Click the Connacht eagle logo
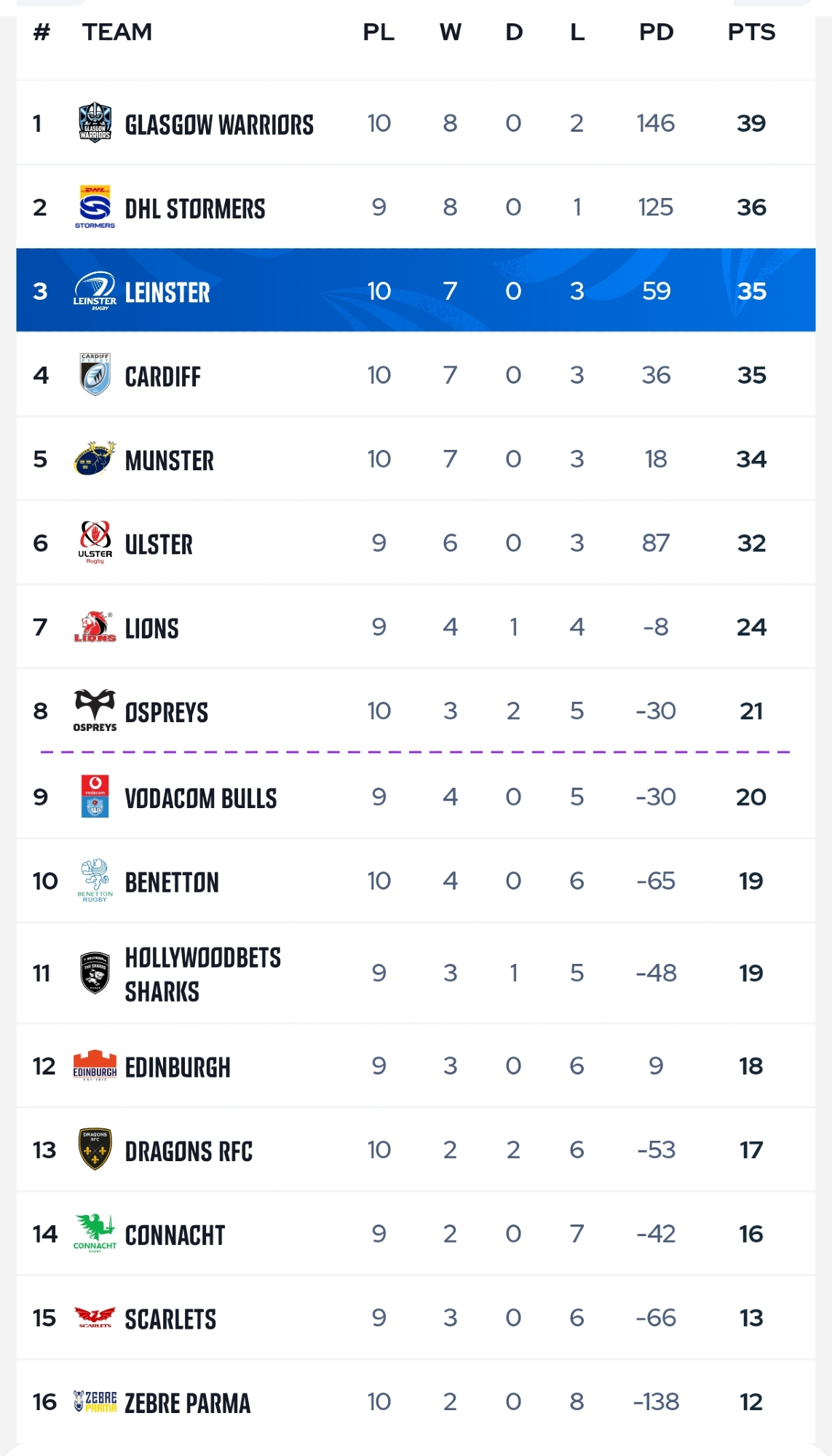Viewport: 832px width, 1456px height. (x=95, y=1233)
